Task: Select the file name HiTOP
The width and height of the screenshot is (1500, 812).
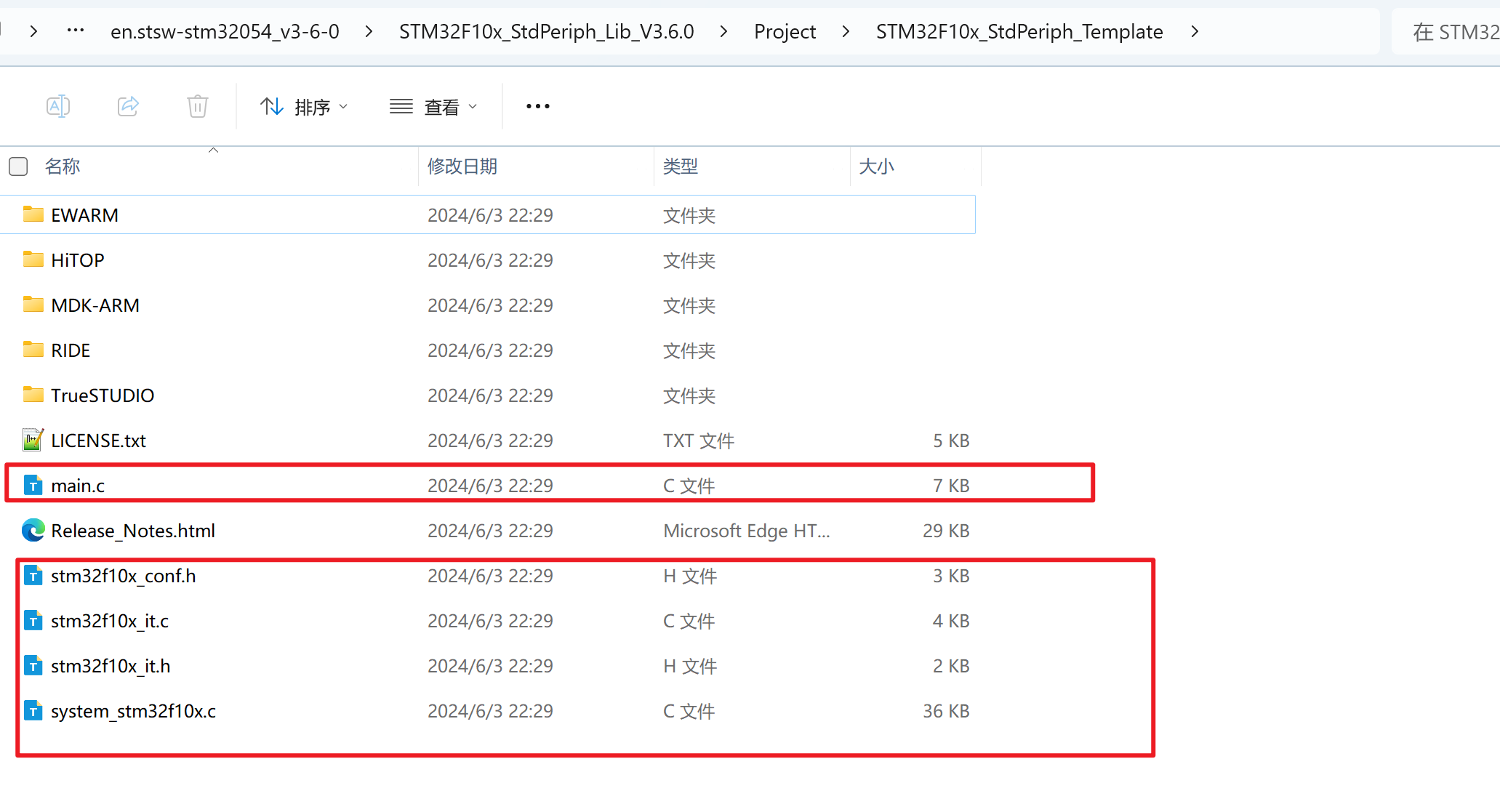Action: 78,260
